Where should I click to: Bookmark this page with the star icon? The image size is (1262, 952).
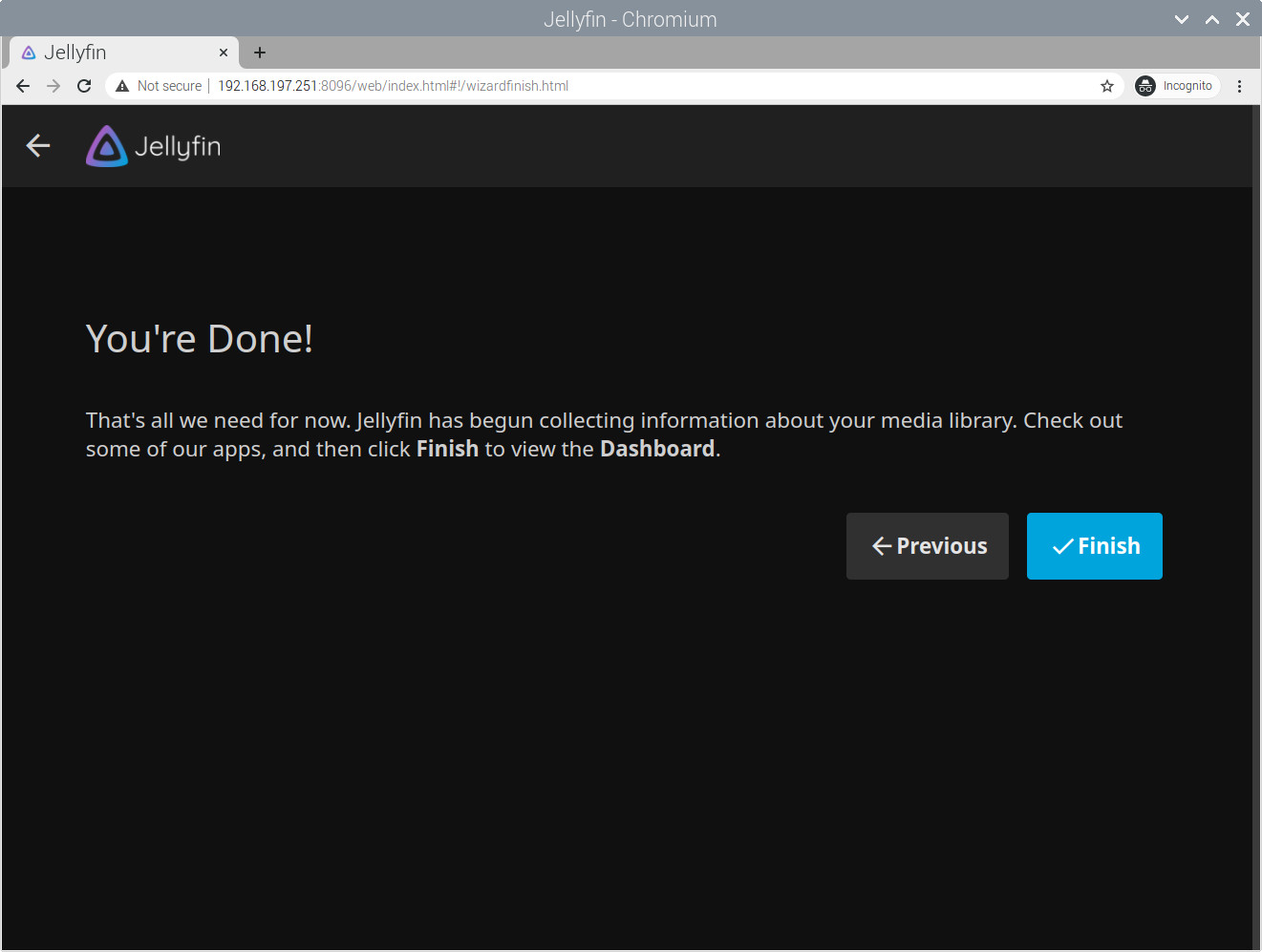(x=1107, y=86)
